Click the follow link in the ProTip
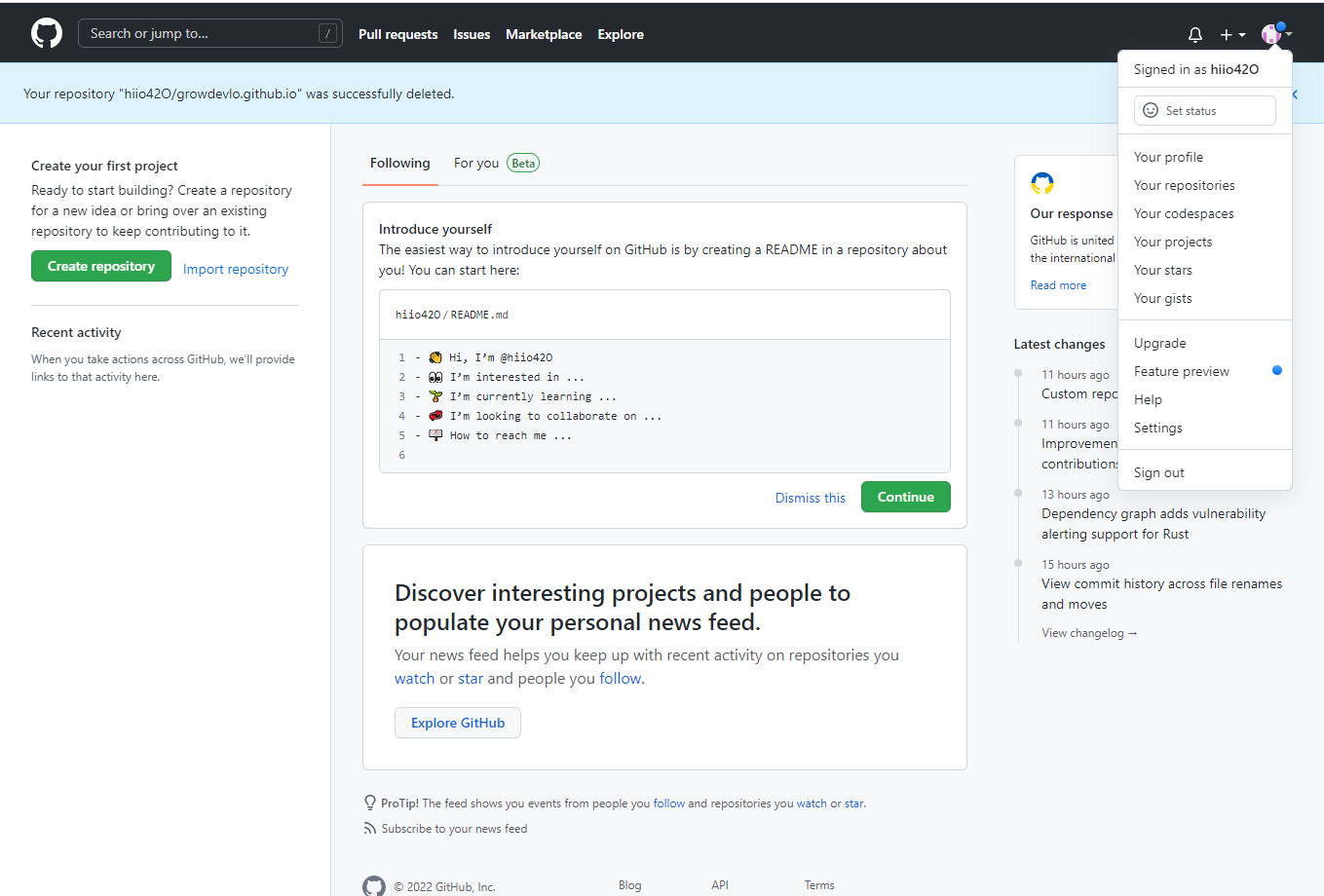The height and width of the screenshot is (896, 1324). pos(669,803)
